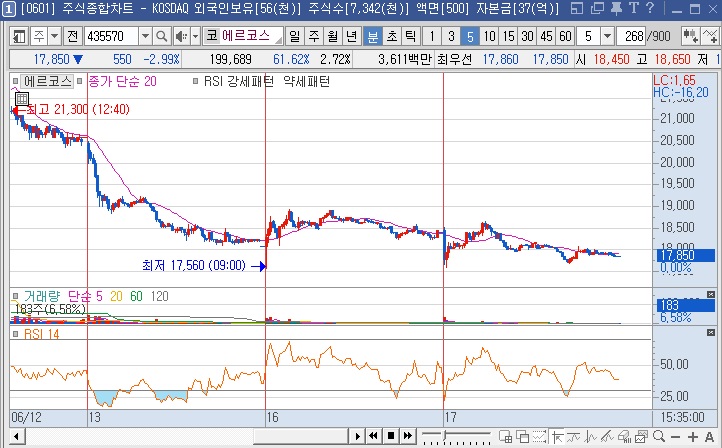Click the chart-with-grid window icon
The image size is (722, 448).
coord(506,436)
